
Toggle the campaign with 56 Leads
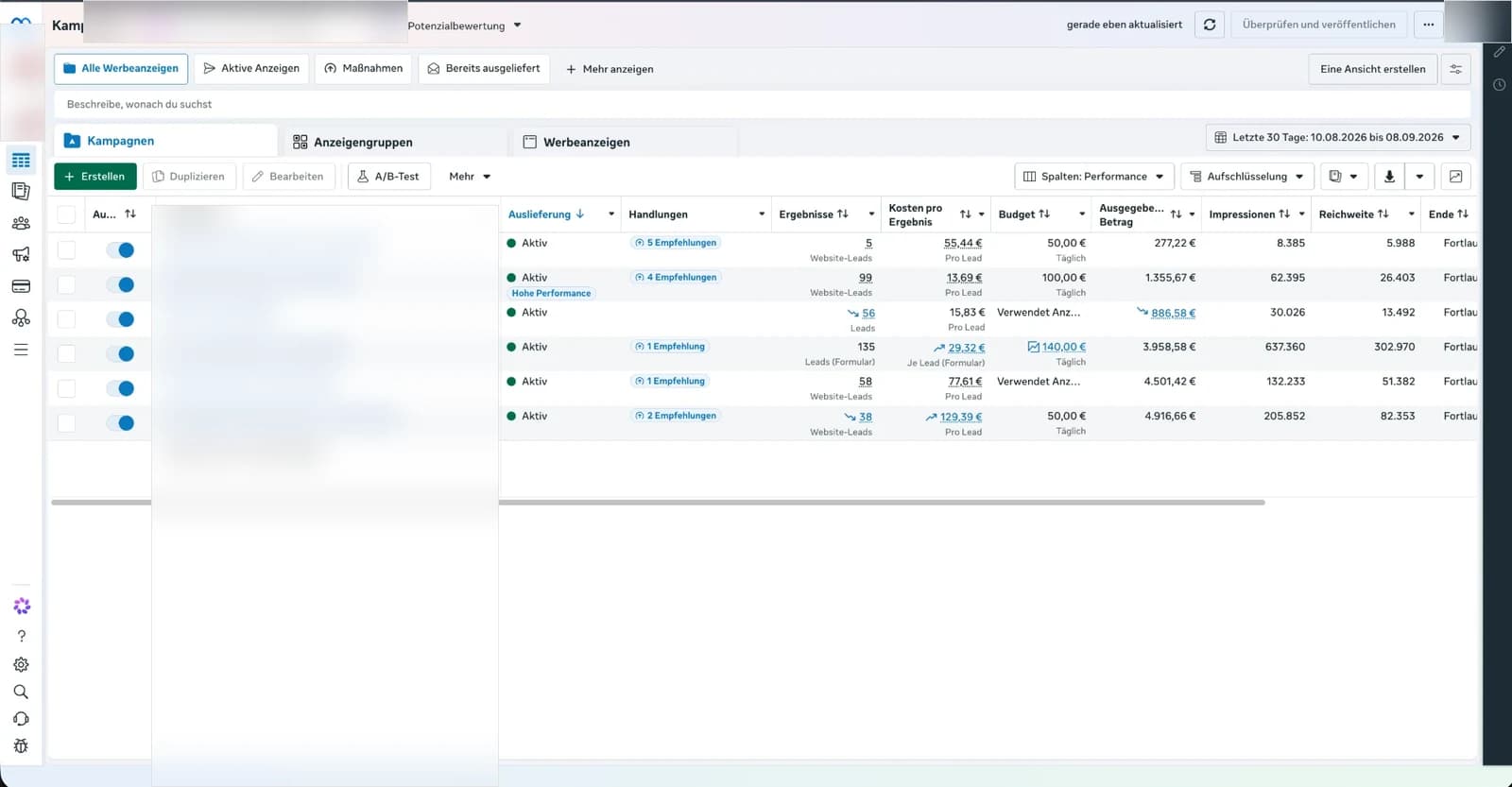[120, 319]
